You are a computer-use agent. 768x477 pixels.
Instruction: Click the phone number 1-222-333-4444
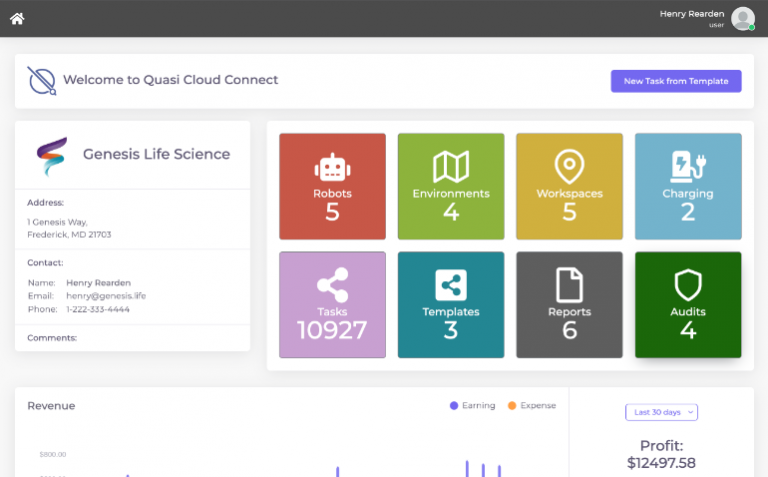click(98, 309)
